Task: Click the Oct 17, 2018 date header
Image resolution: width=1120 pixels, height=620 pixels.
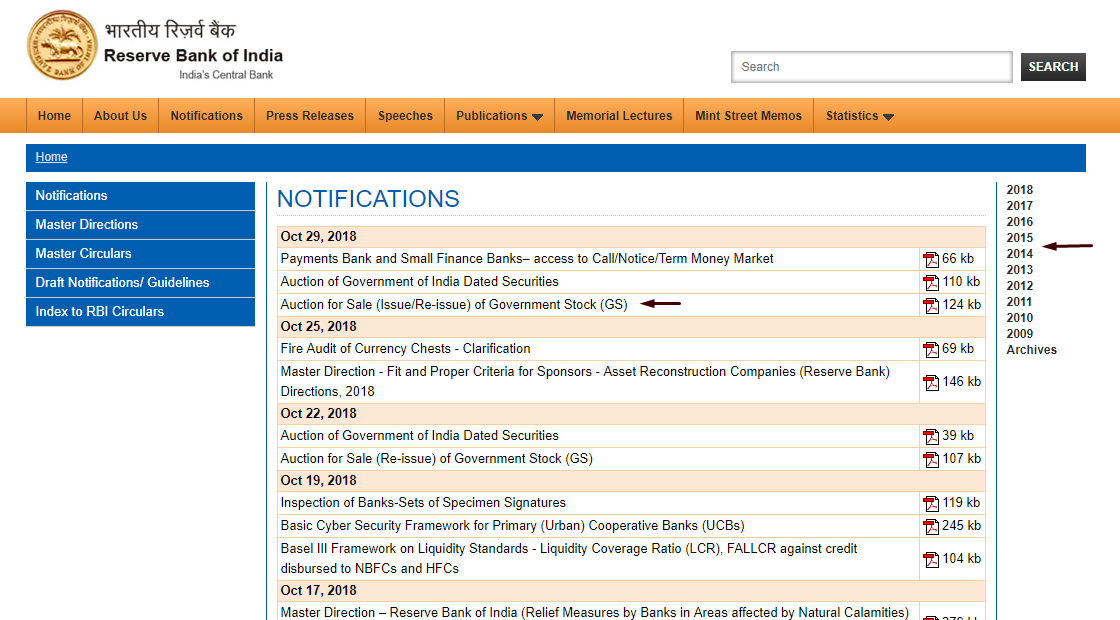Action: pos(319,591)
